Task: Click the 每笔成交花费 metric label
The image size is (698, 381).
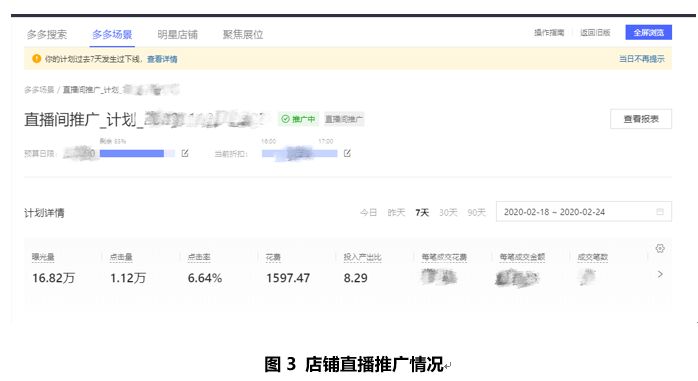Action: coord(444,257)
